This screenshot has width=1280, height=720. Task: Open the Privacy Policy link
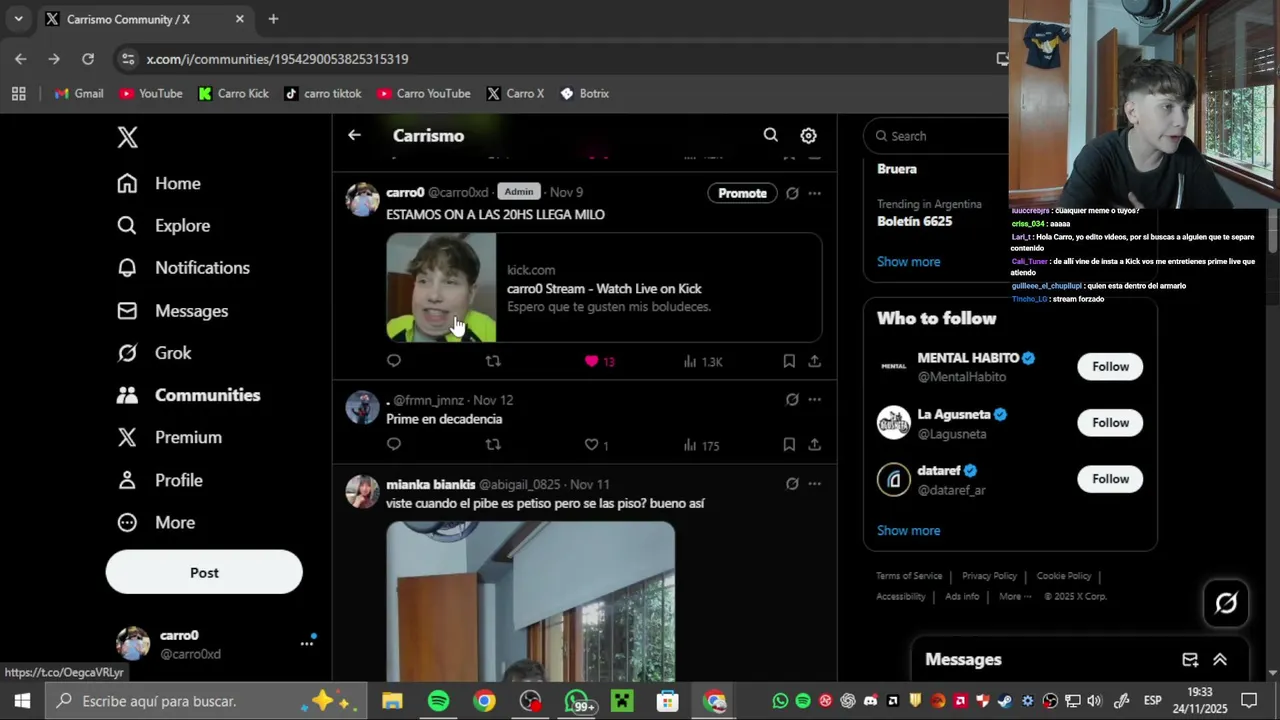tap(989, 576)
